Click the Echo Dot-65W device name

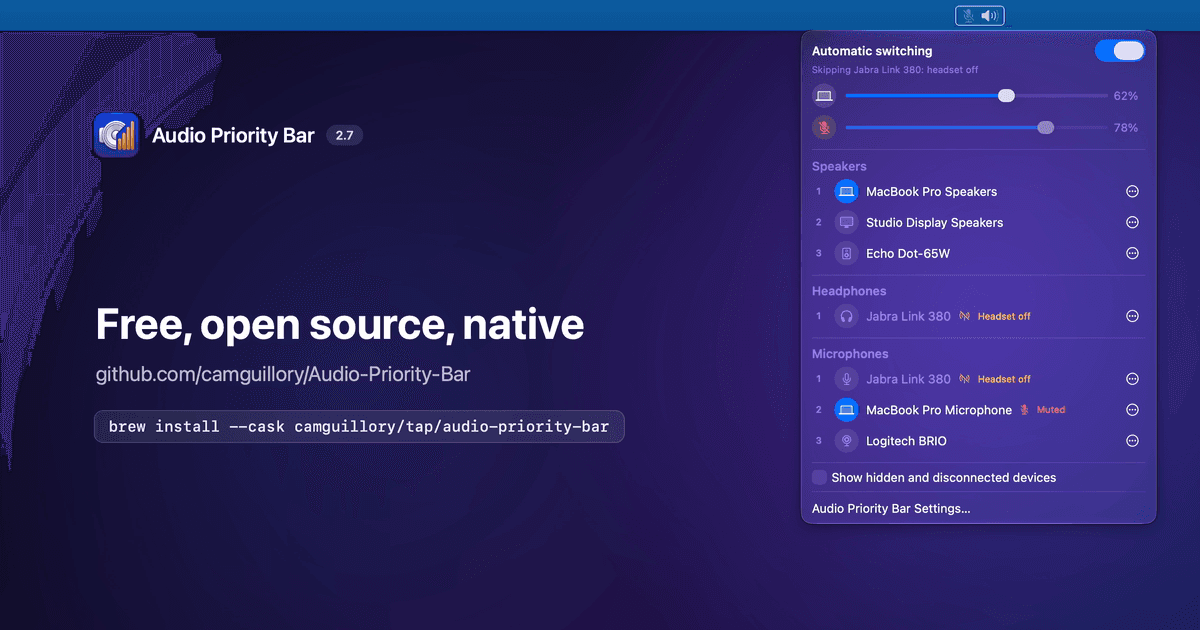pyautogui.click(x=908, y=254)
